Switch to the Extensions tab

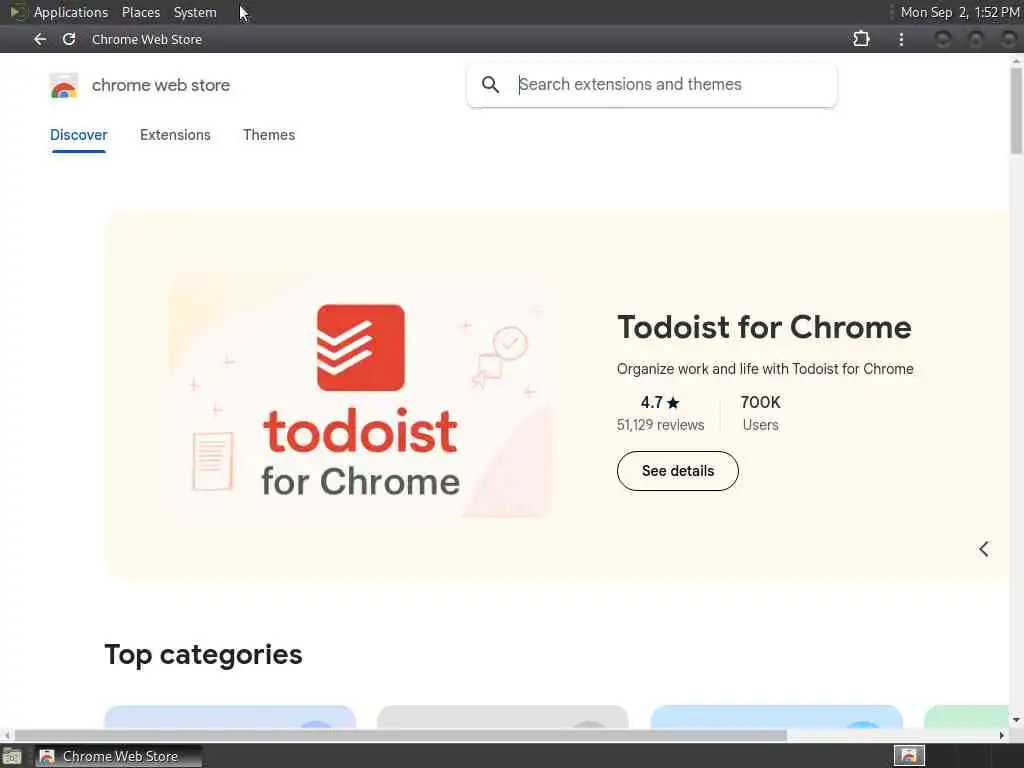coord(175,135)
